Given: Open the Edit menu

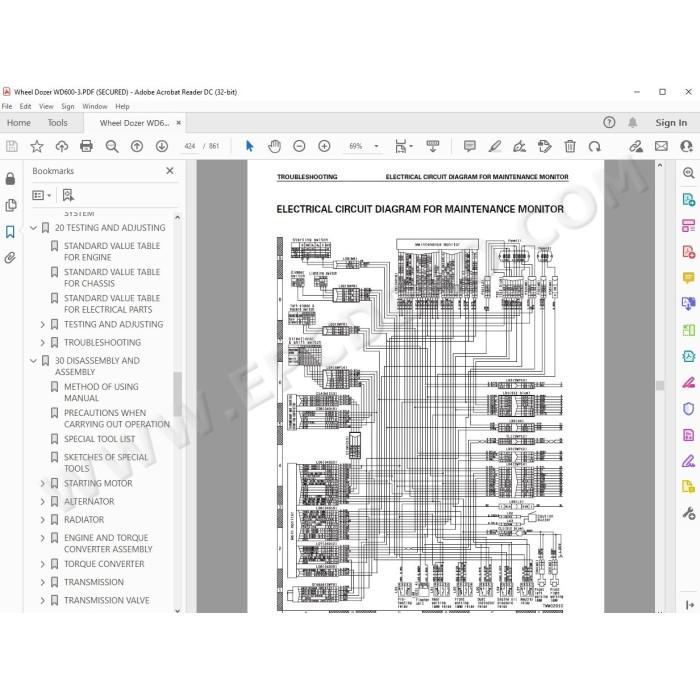Looking at the screenshot, I should pyautogui.click(x=25, y=106).
